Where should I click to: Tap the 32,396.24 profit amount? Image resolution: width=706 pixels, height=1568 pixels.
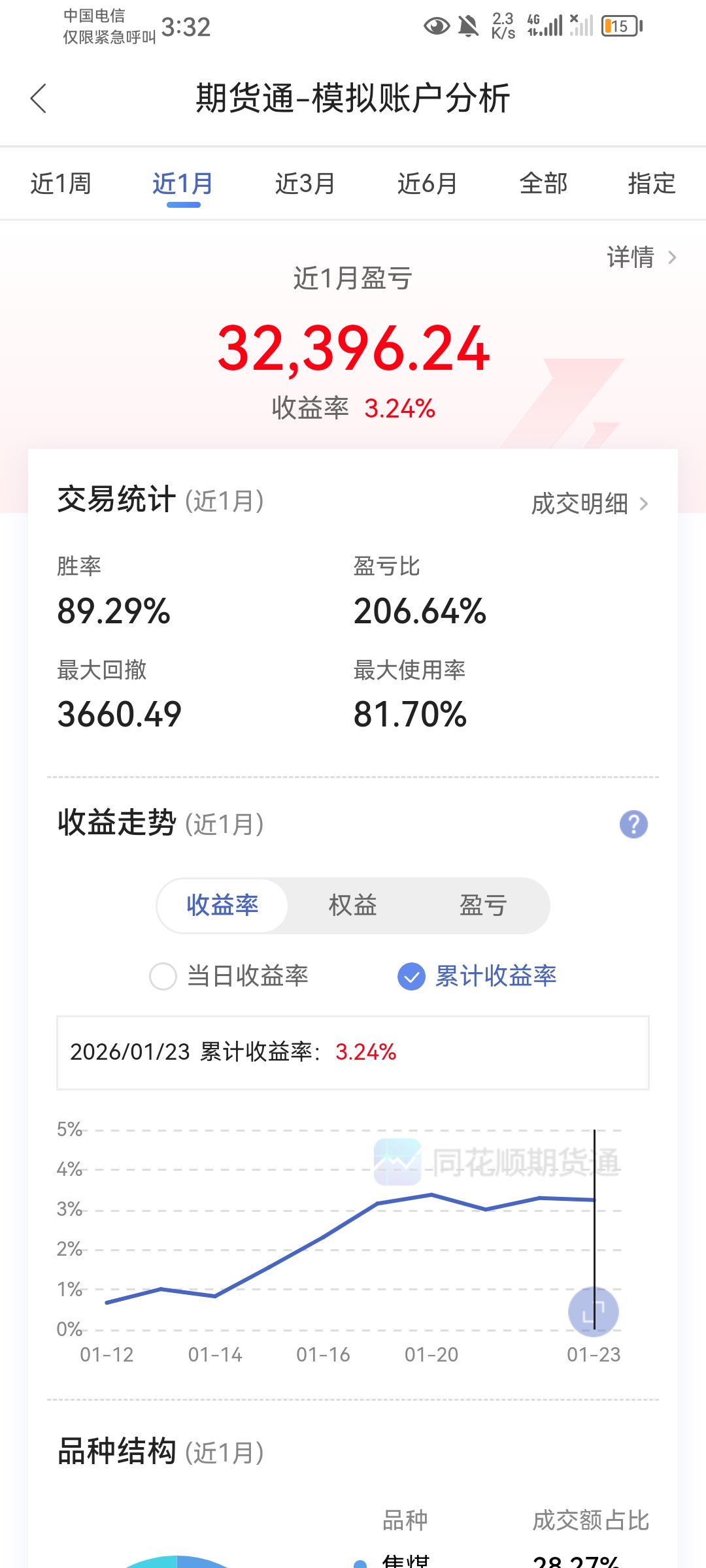point(353,348)
